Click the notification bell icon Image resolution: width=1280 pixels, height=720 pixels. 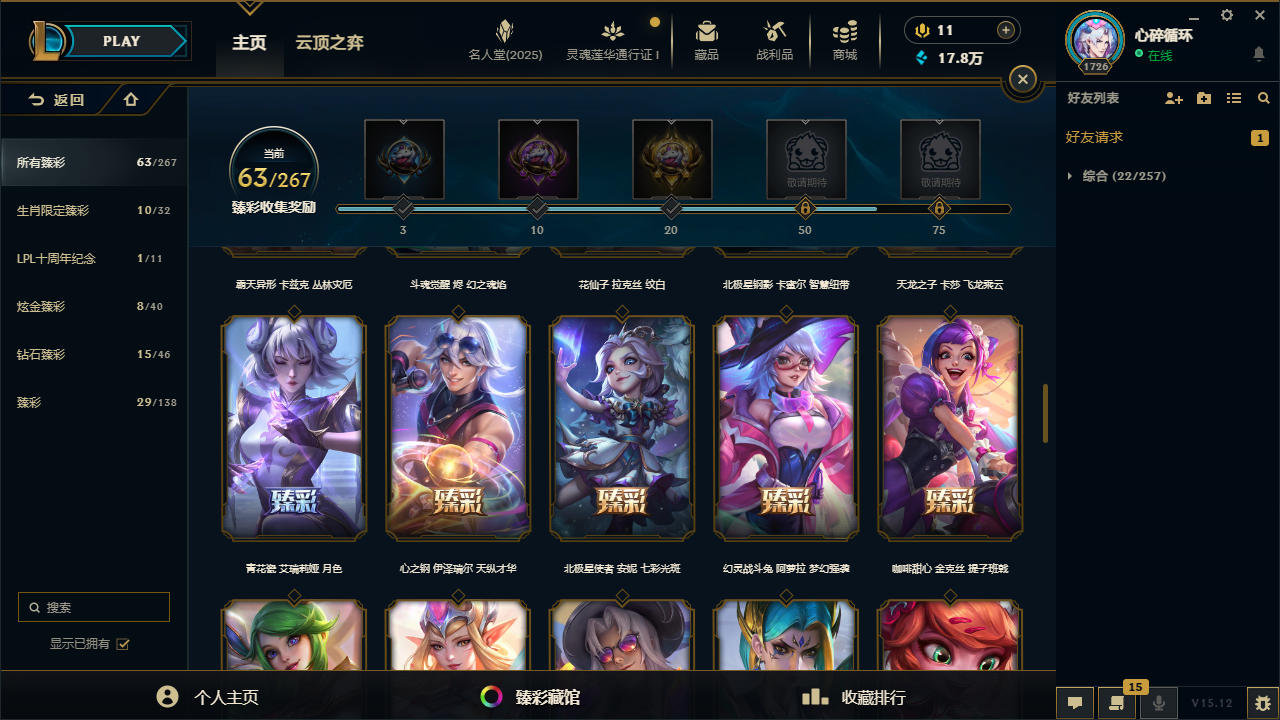(x=1258, y=53)
